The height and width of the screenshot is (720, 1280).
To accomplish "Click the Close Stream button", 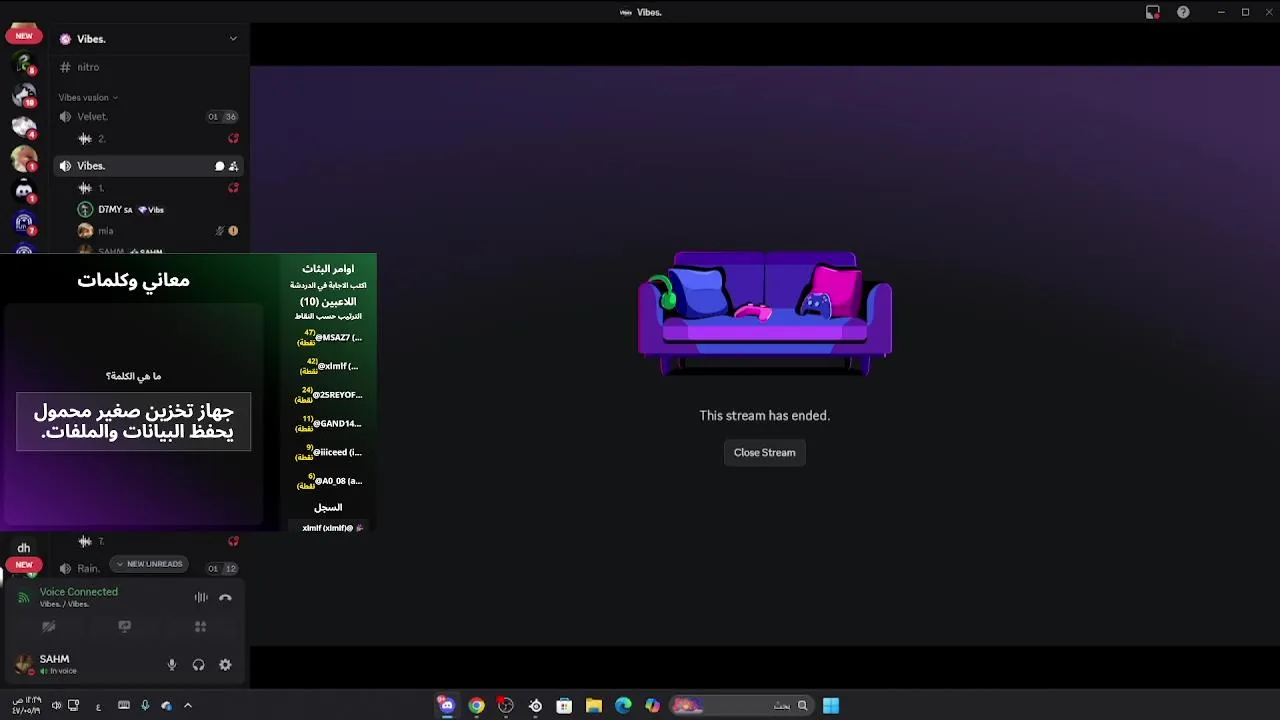I will tap(764, 453).
